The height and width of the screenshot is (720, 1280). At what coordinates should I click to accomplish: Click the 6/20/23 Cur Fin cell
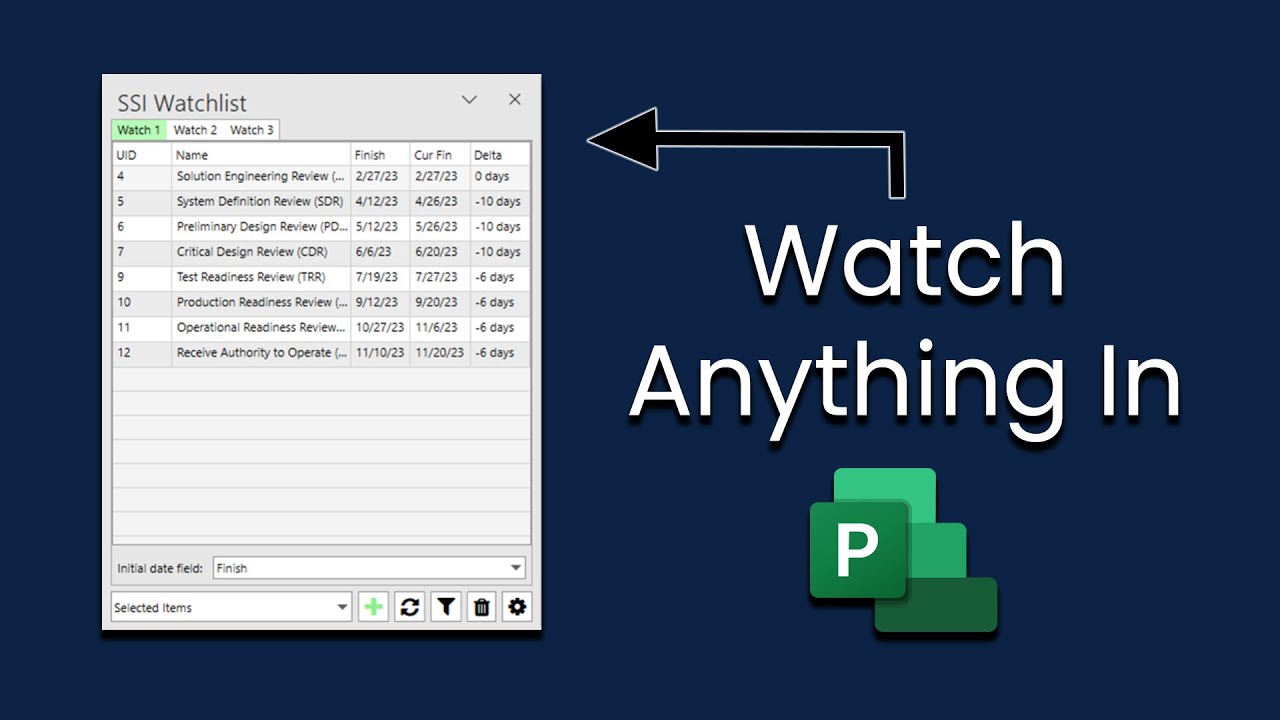click(x=440, y=252)
